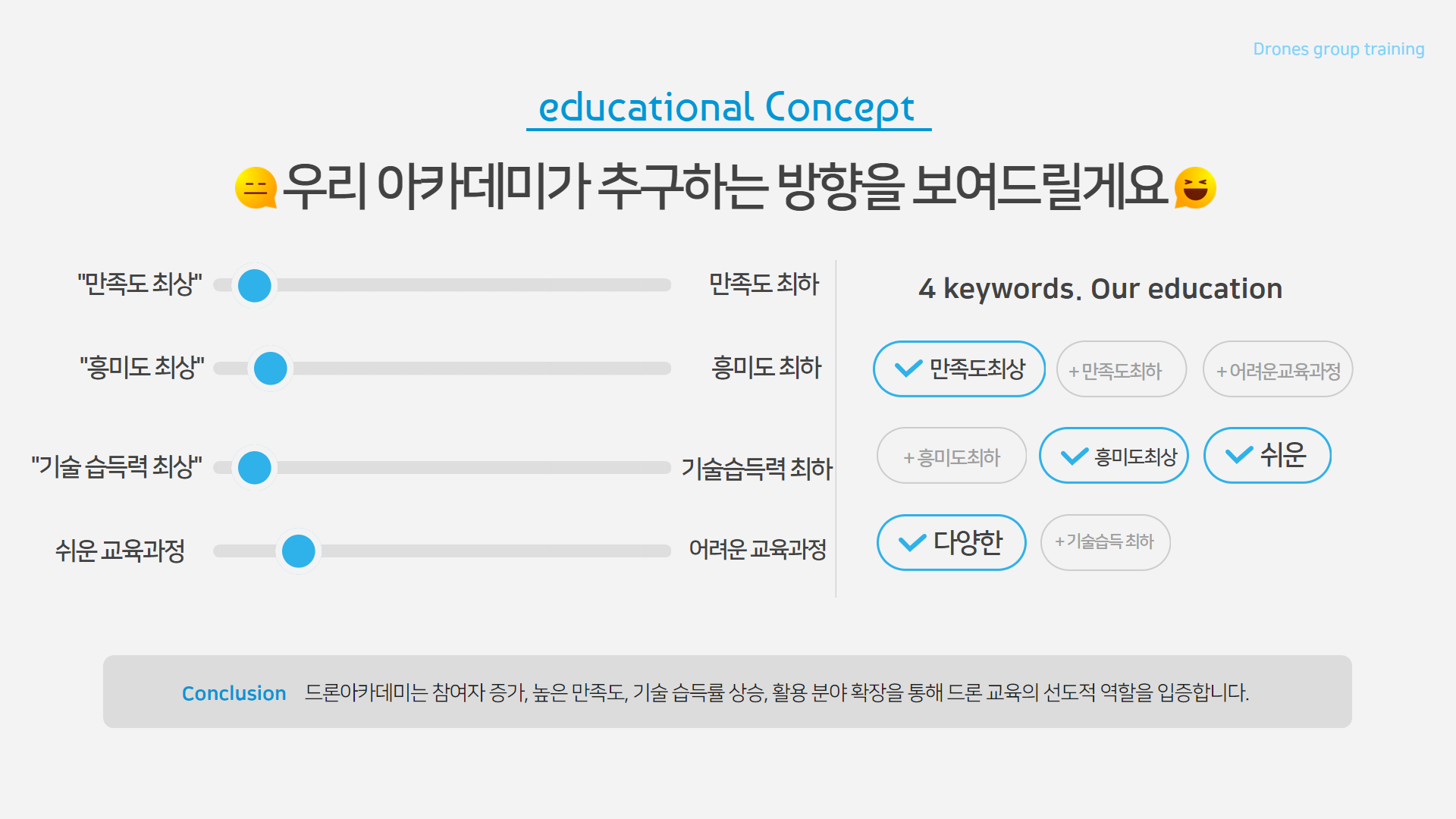Deselect the 다양한 keyword chip
Viewport: 1456px width, 819px height.
[952, 542]
